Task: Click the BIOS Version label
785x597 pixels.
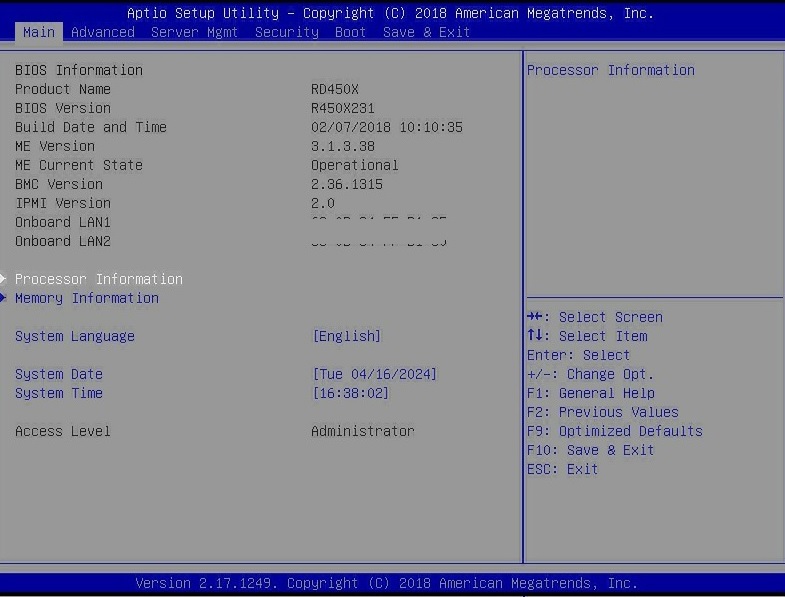Action: [x=63, y=108]
